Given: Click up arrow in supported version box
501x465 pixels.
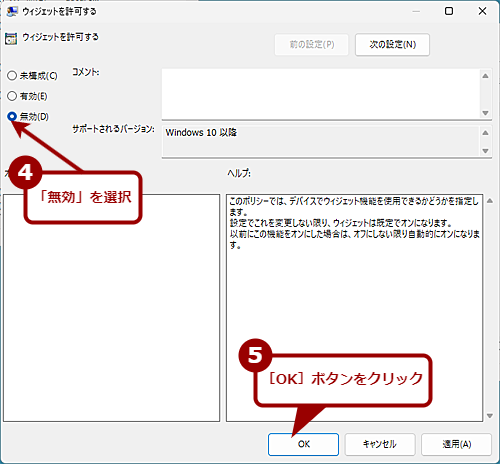Looking at the screenshot, I should click(x=485, y=133).
